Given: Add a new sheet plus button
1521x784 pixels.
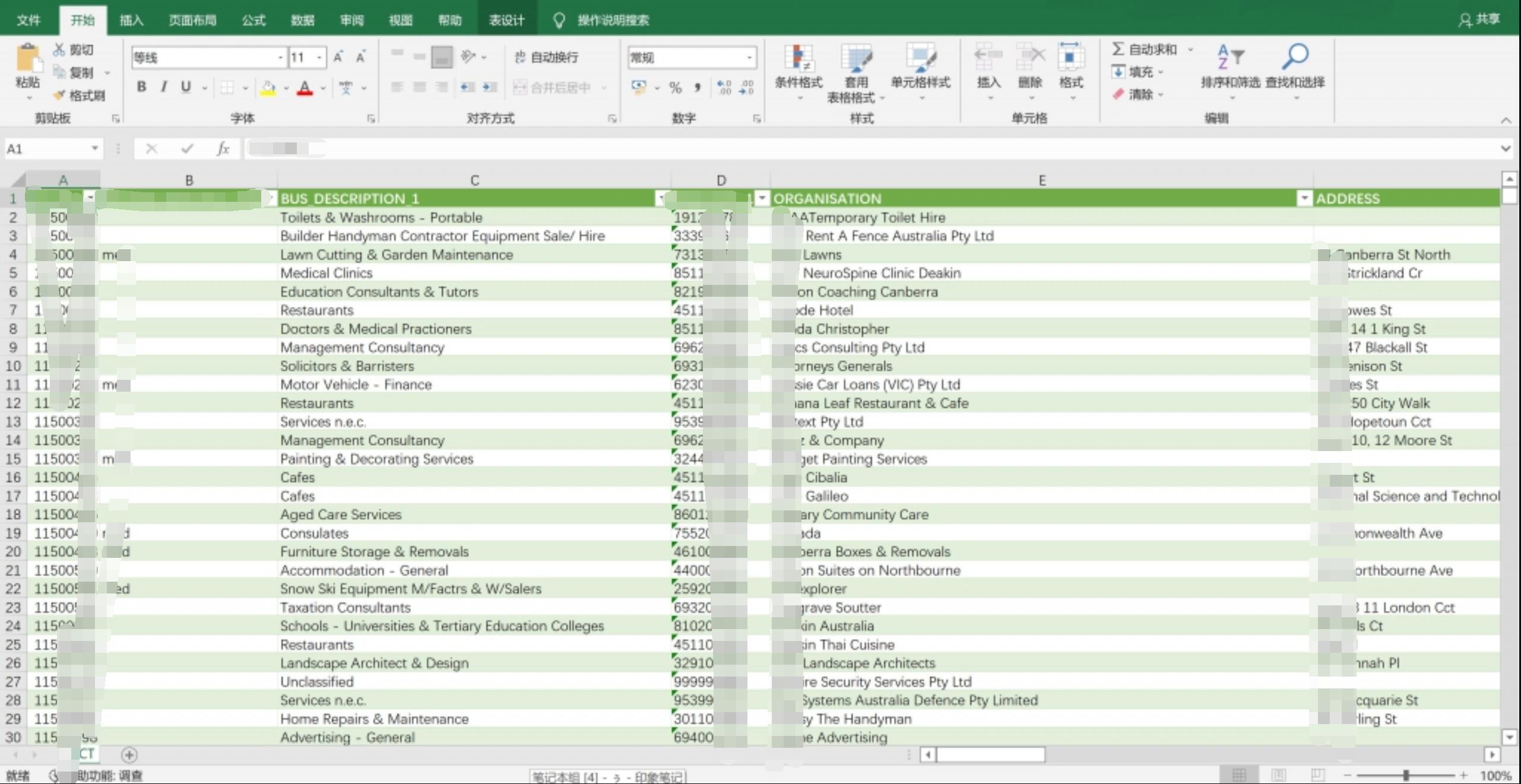Looking at the screenshot, I should [x=129, y=754].
